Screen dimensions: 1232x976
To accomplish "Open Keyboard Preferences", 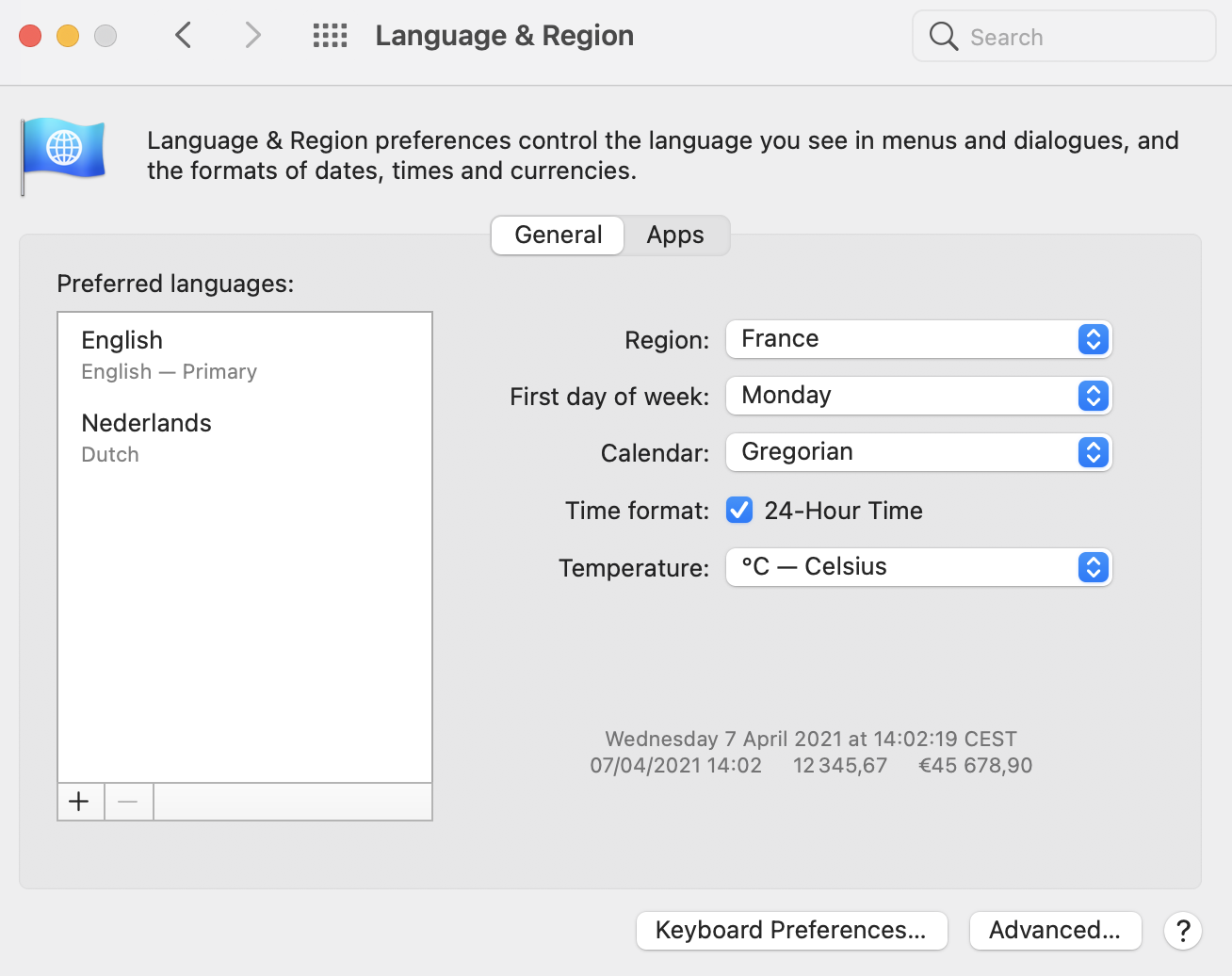I will (x=791, y=931).
